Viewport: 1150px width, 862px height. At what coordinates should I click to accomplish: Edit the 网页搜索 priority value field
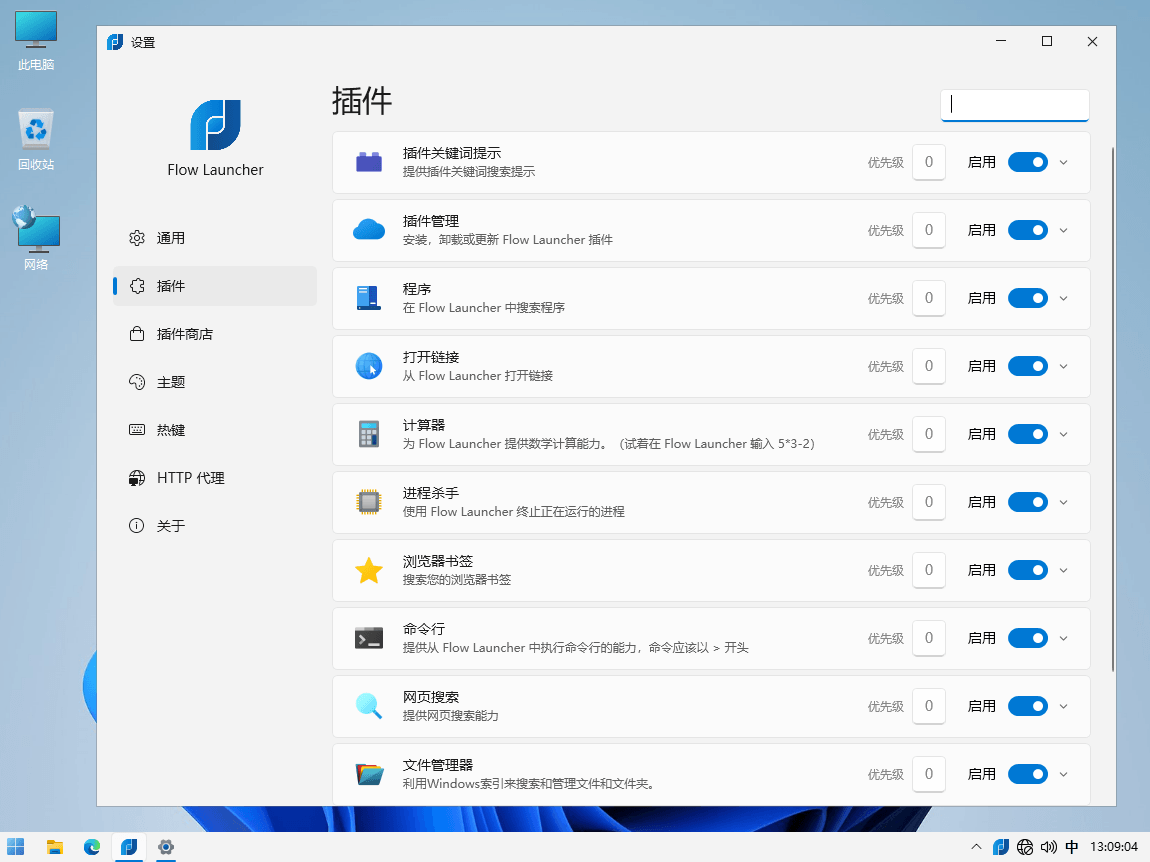(x=929, y=706)
